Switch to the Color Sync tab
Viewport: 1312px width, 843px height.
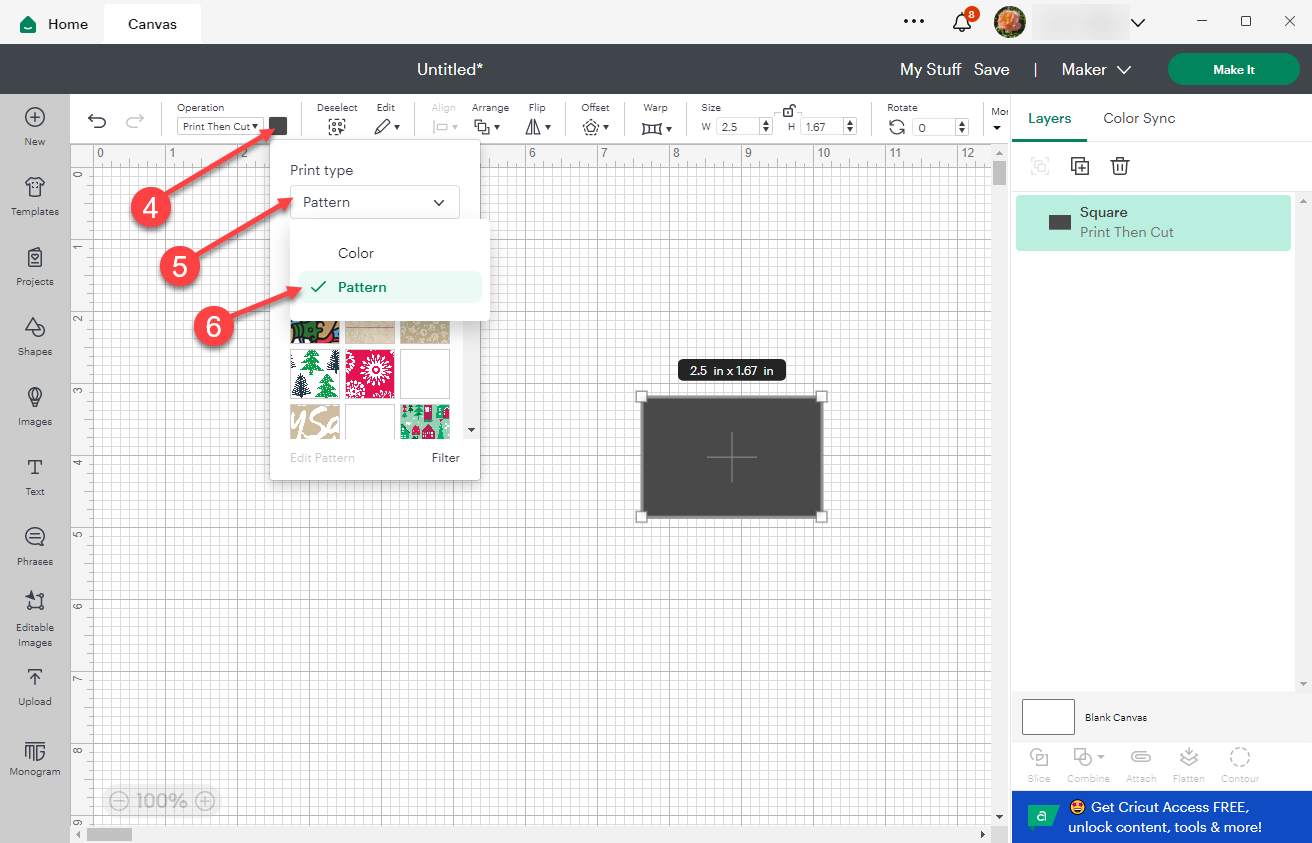[1138, 118]
